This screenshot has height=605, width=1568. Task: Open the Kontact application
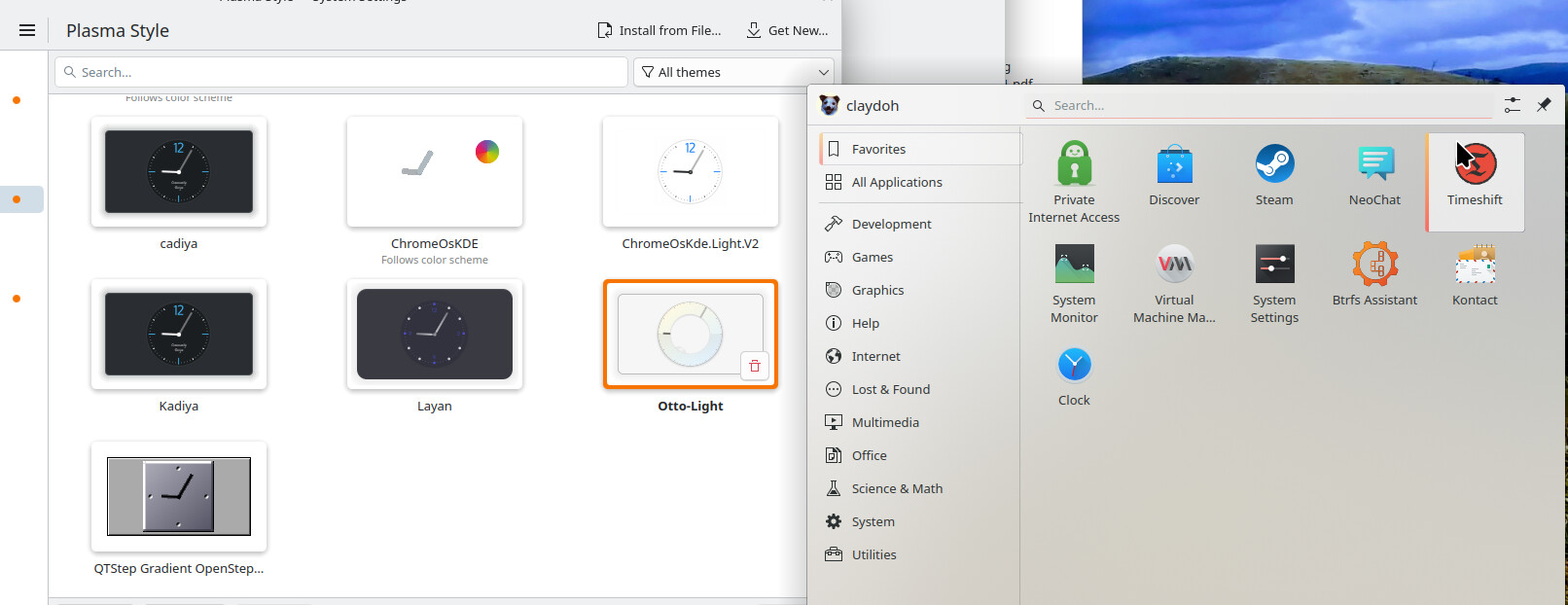[x=1475, y=265]
